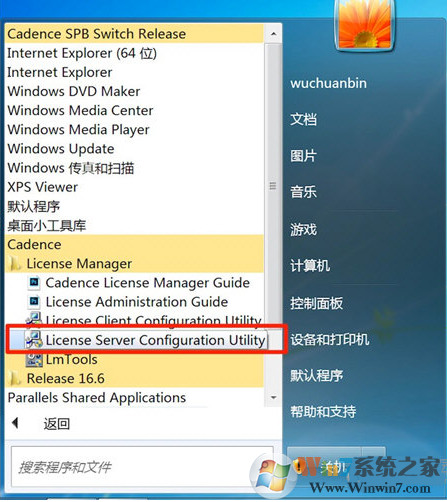This screenshot has width=447, height=502.
Task: Open Windows Update
Action: point(61,149)
